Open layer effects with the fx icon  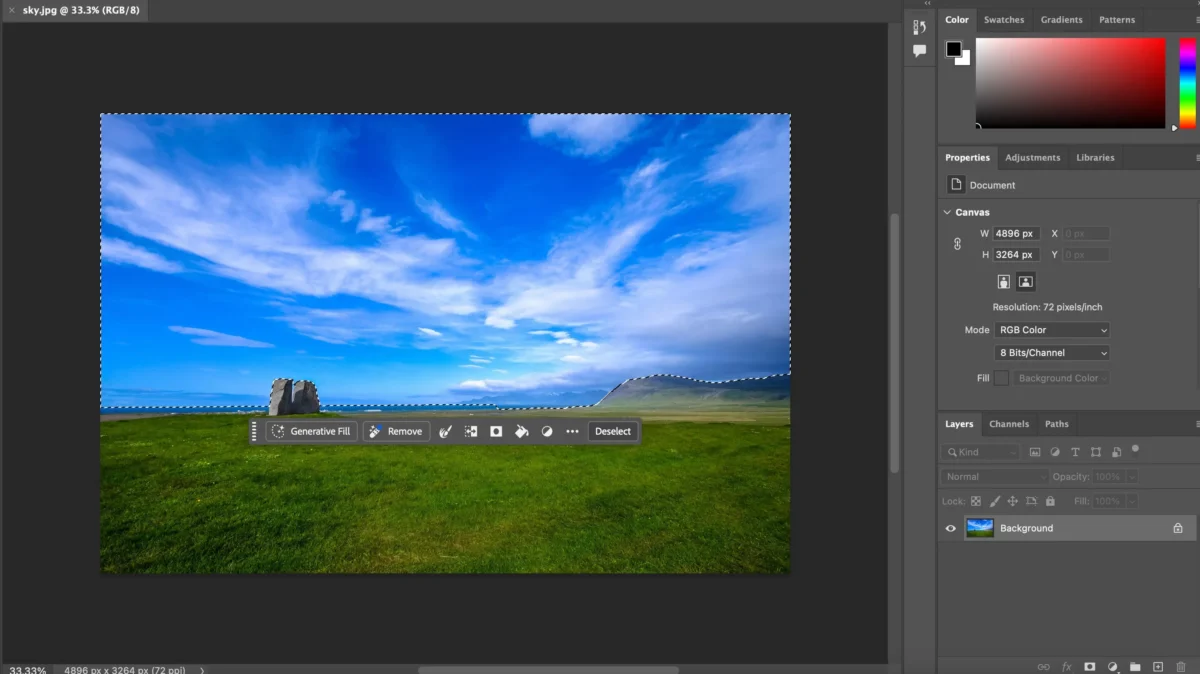click(x=1066, y=666)
